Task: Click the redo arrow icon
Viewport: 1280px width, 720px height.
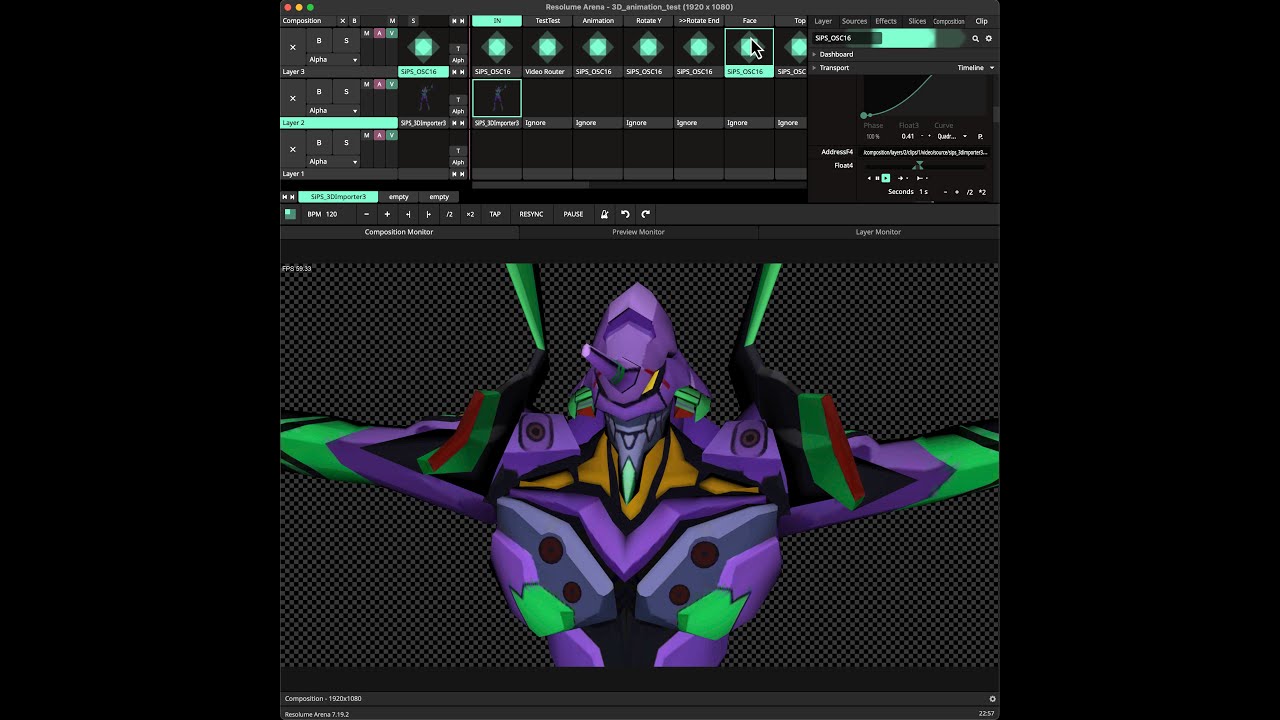Action: 646,214
